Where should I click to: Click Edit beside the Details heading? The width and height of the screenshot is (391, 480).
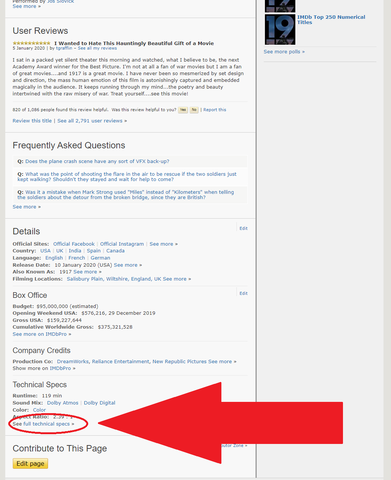tap(243, 228)
